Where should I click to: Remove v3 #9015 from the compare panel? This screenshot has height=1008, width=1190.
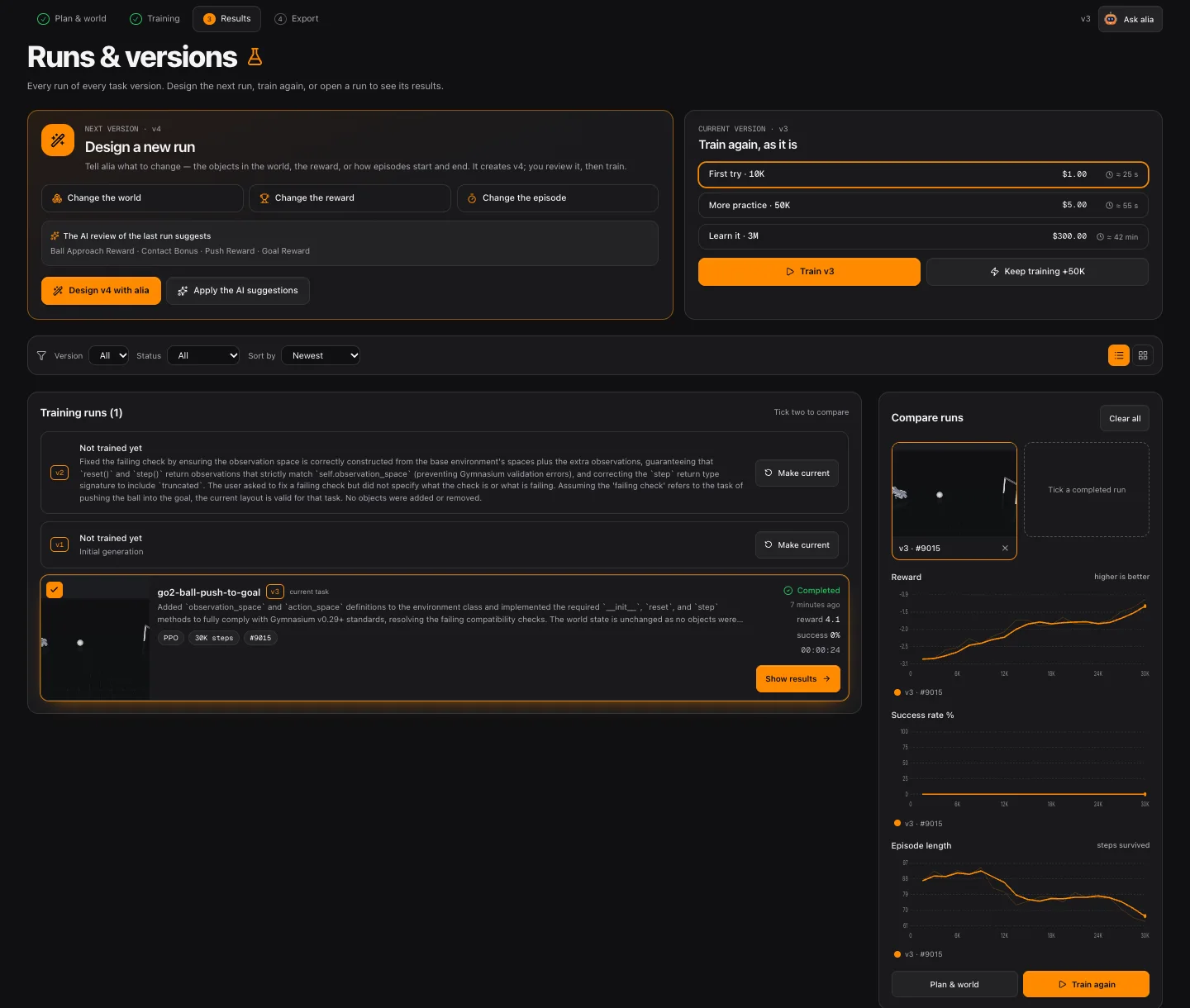(1005, 548)
